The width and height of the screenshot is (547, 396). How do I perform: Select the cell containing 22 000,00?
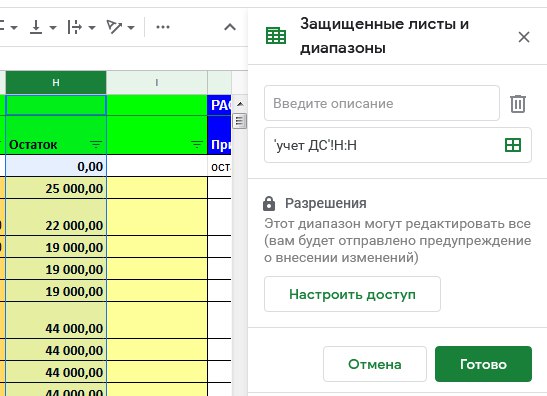(x=56, y=217)
